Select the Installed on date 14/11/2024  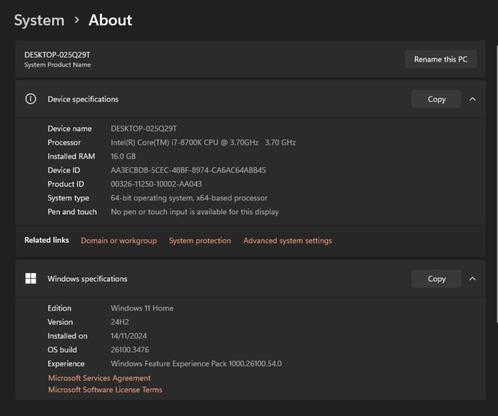129,336
